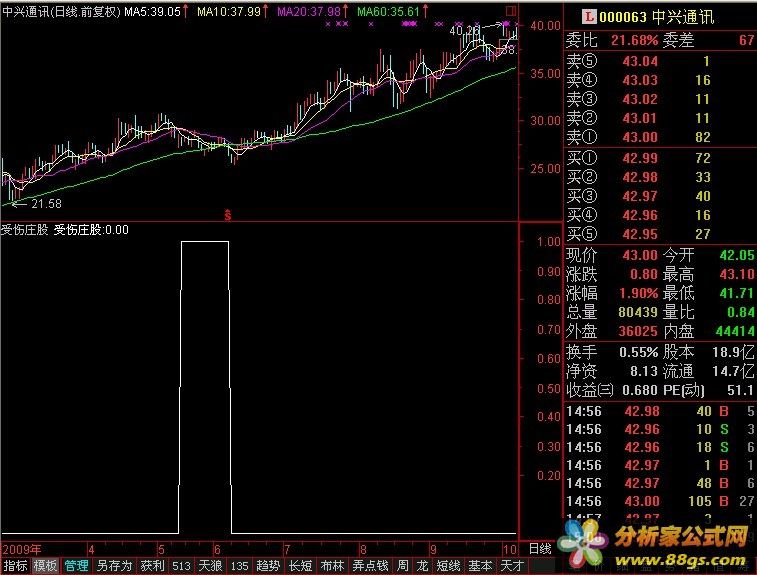Click the 2009年 label on time axis
Viewport: 757px width, 575px height.
point(22,549)
